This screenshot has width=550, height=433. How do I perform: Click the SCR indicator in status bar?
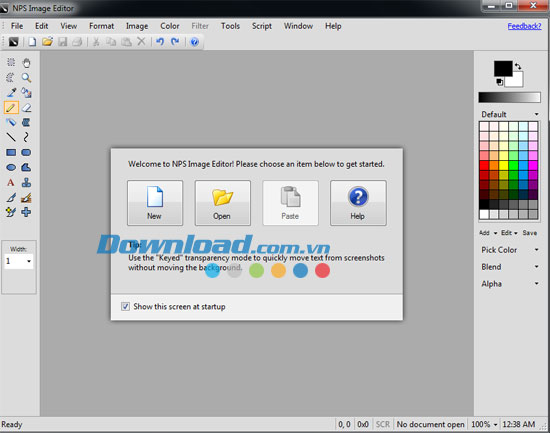point(383,424)
